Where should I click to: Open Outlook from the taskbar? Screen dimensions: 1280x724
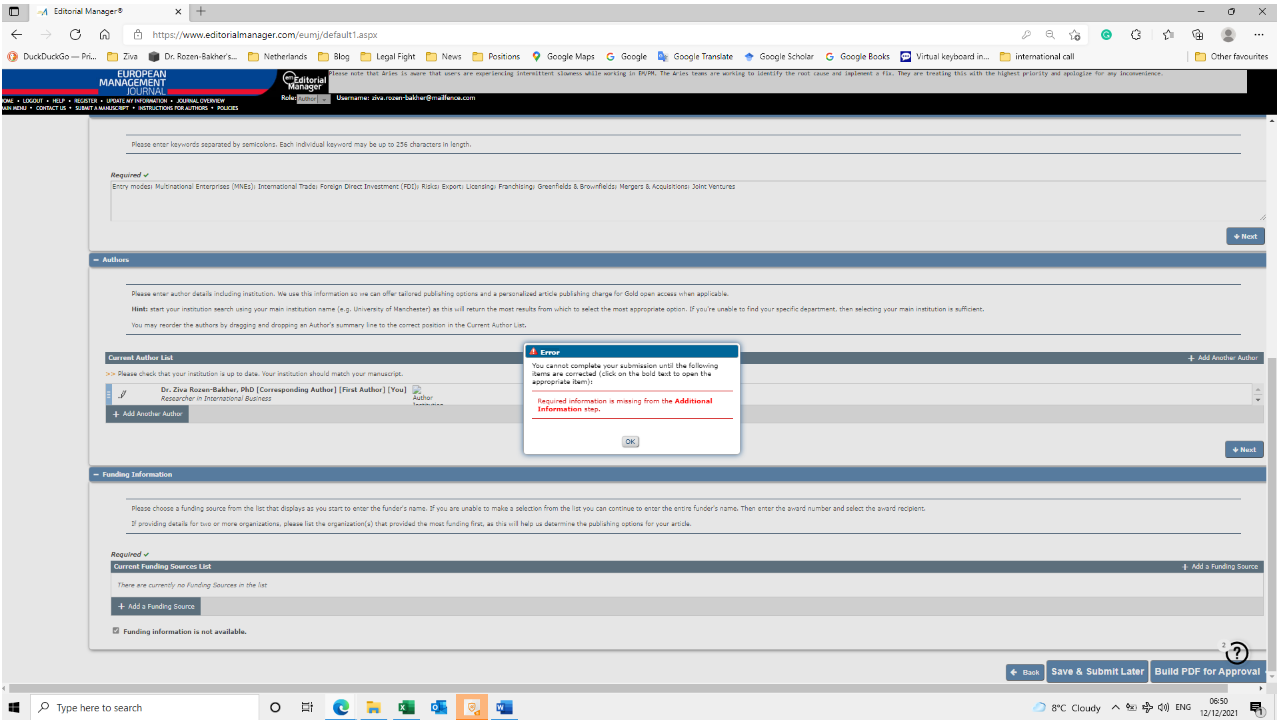[x=438, y=708]
